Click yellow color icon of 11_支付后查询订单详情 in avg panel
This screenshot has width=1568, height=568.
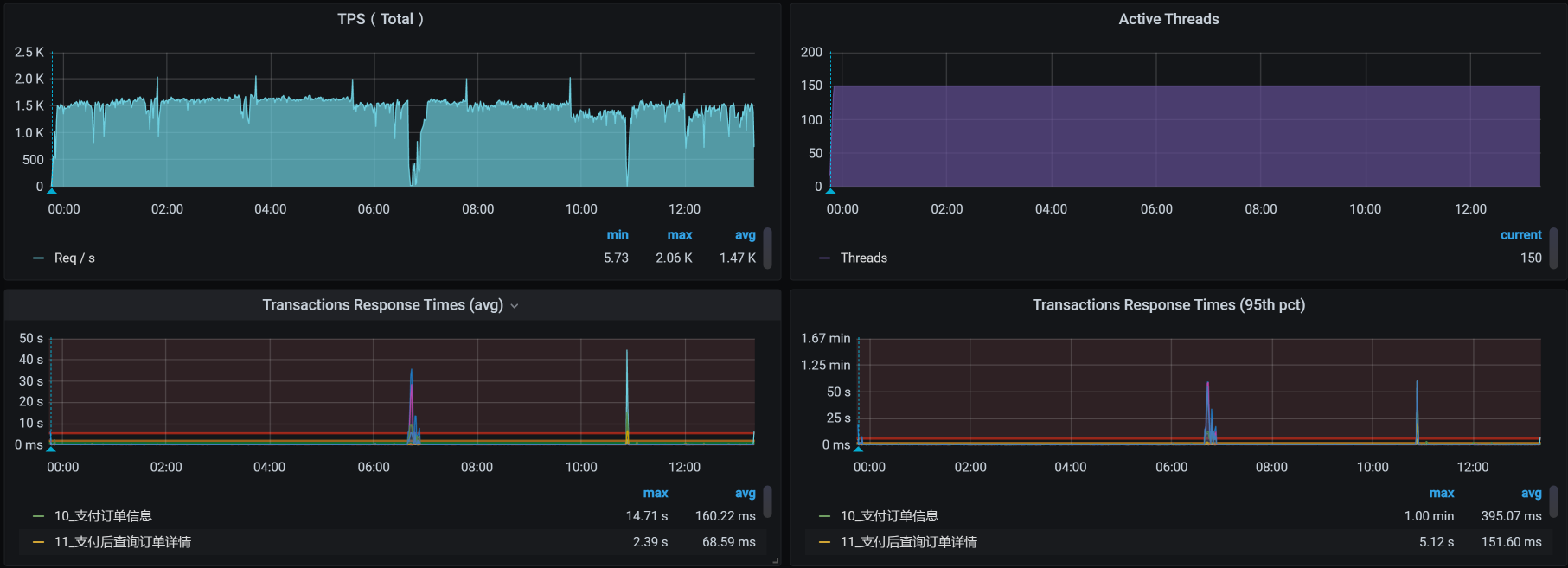tap(38, 542)
